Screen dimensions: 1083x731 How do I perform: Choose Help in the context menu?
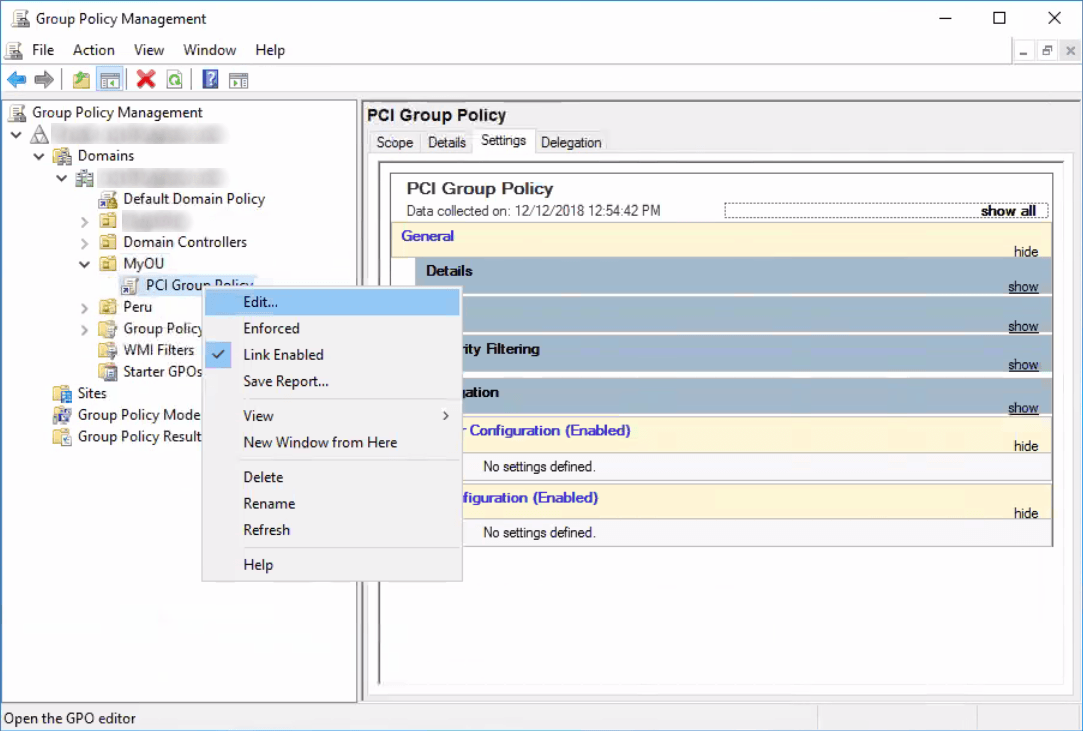tap(333, 564)
